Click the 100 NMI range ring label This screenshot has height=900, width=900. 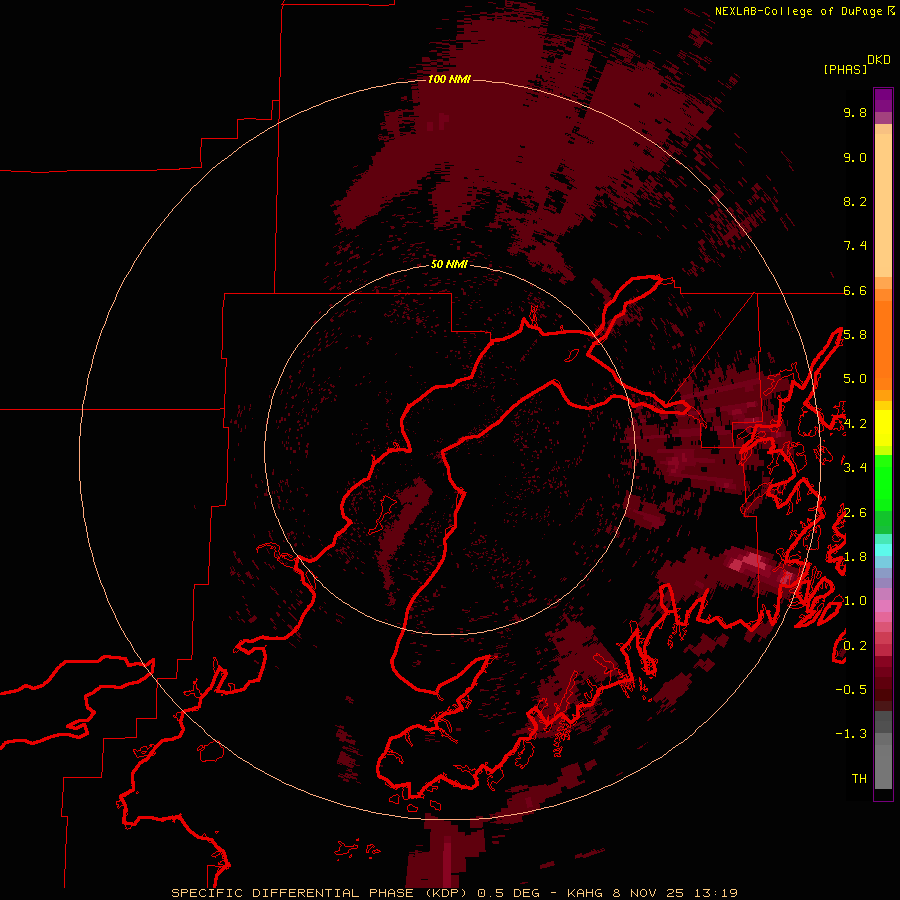[449, 79]
